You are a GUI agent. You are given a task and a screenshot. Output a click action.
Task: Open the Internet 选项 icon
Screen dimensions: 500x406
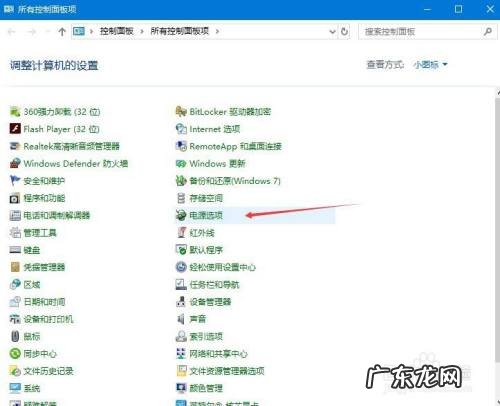181,129
